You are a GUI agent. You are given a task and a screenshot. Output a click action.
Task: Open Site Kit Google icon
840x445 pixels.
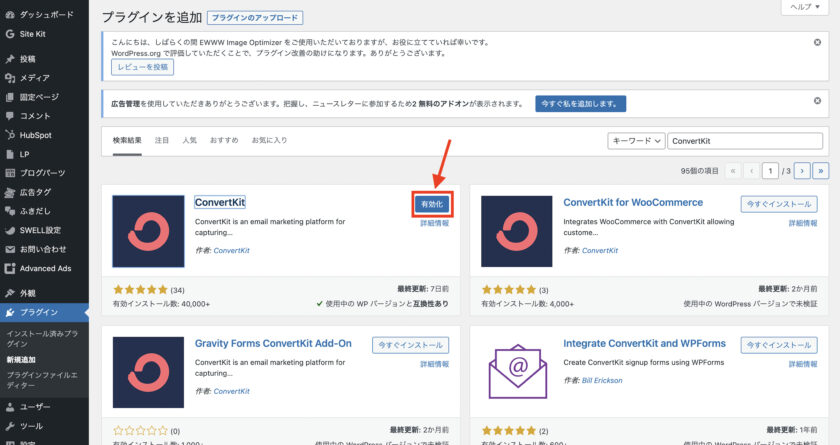coord(10,34)
